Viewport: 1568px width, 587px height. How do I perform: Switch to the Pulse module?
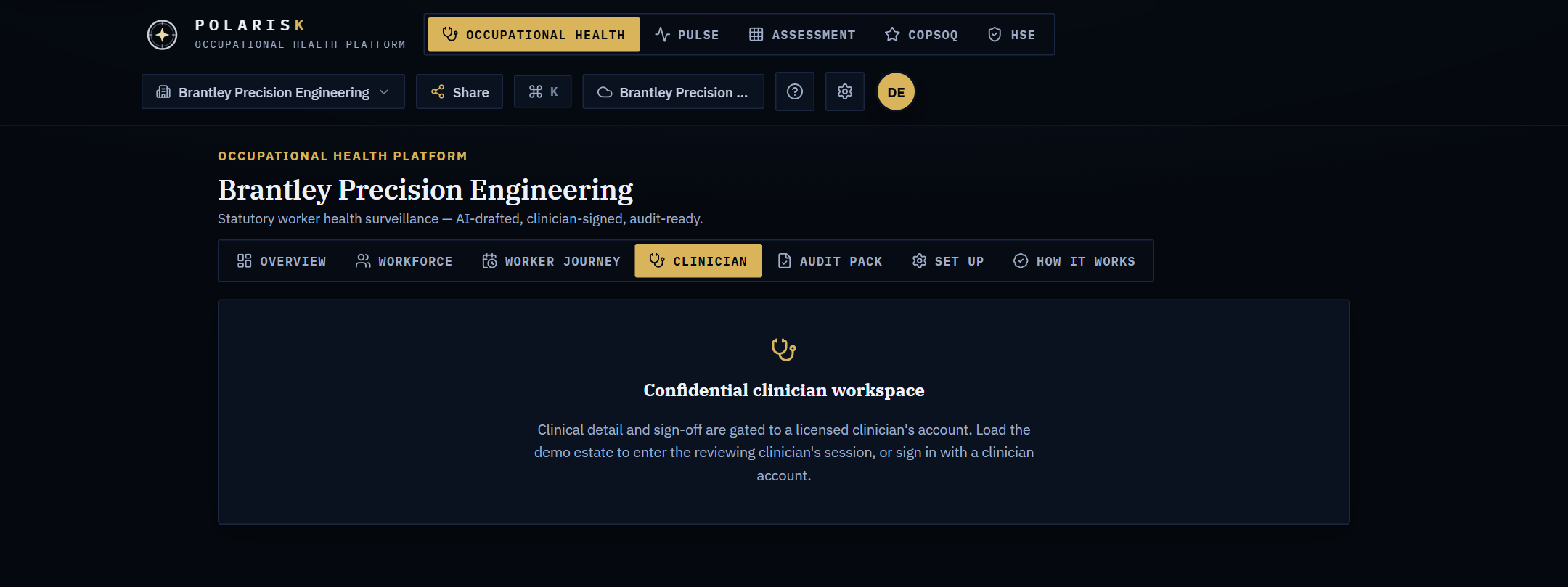pos(687,35)
